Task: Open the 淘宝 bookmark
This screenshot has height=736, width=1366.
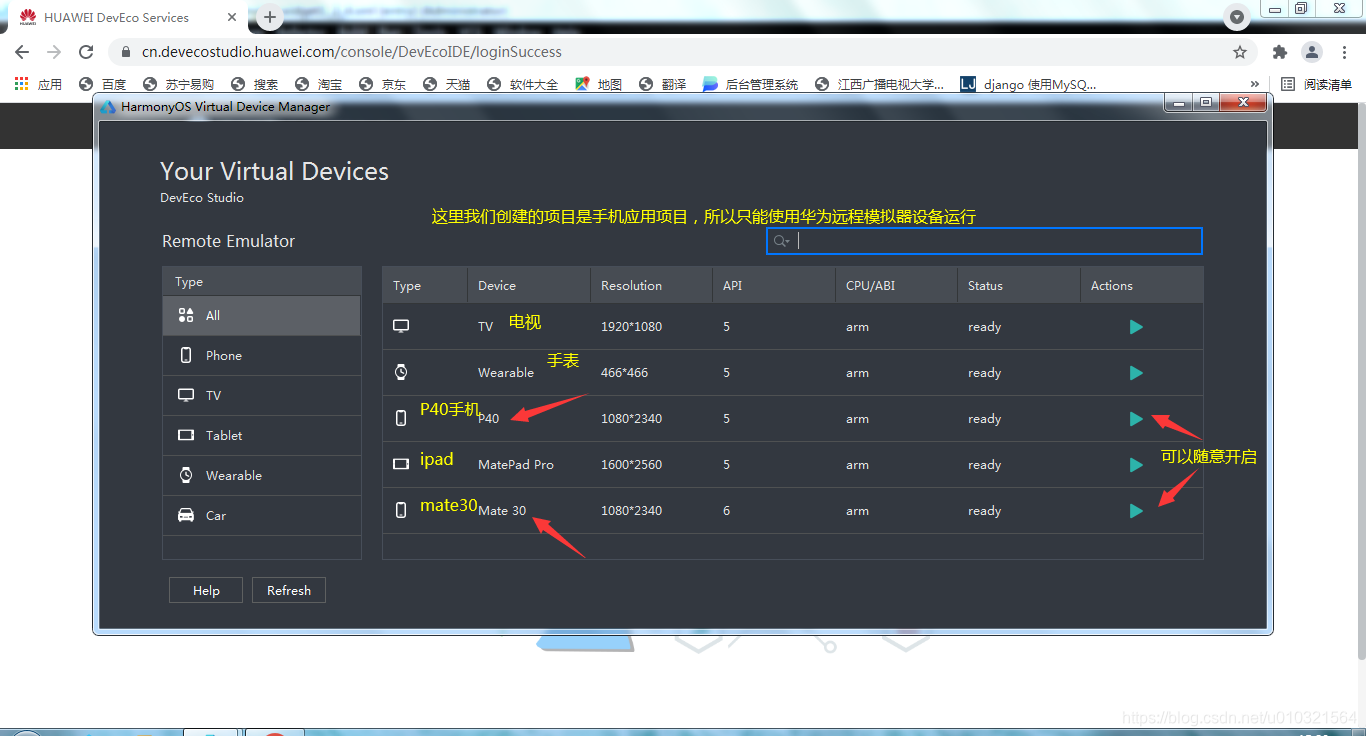Action: (x=318, y=85)
